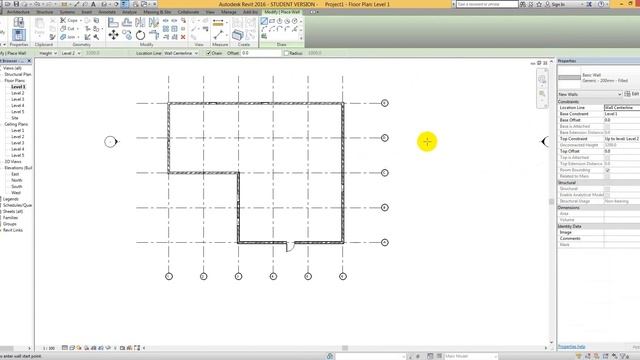The width and height of the screenshot is (640, 360).
Task: Toggle the Chain checkbox in options bar
Action: (x=209, y=53)
